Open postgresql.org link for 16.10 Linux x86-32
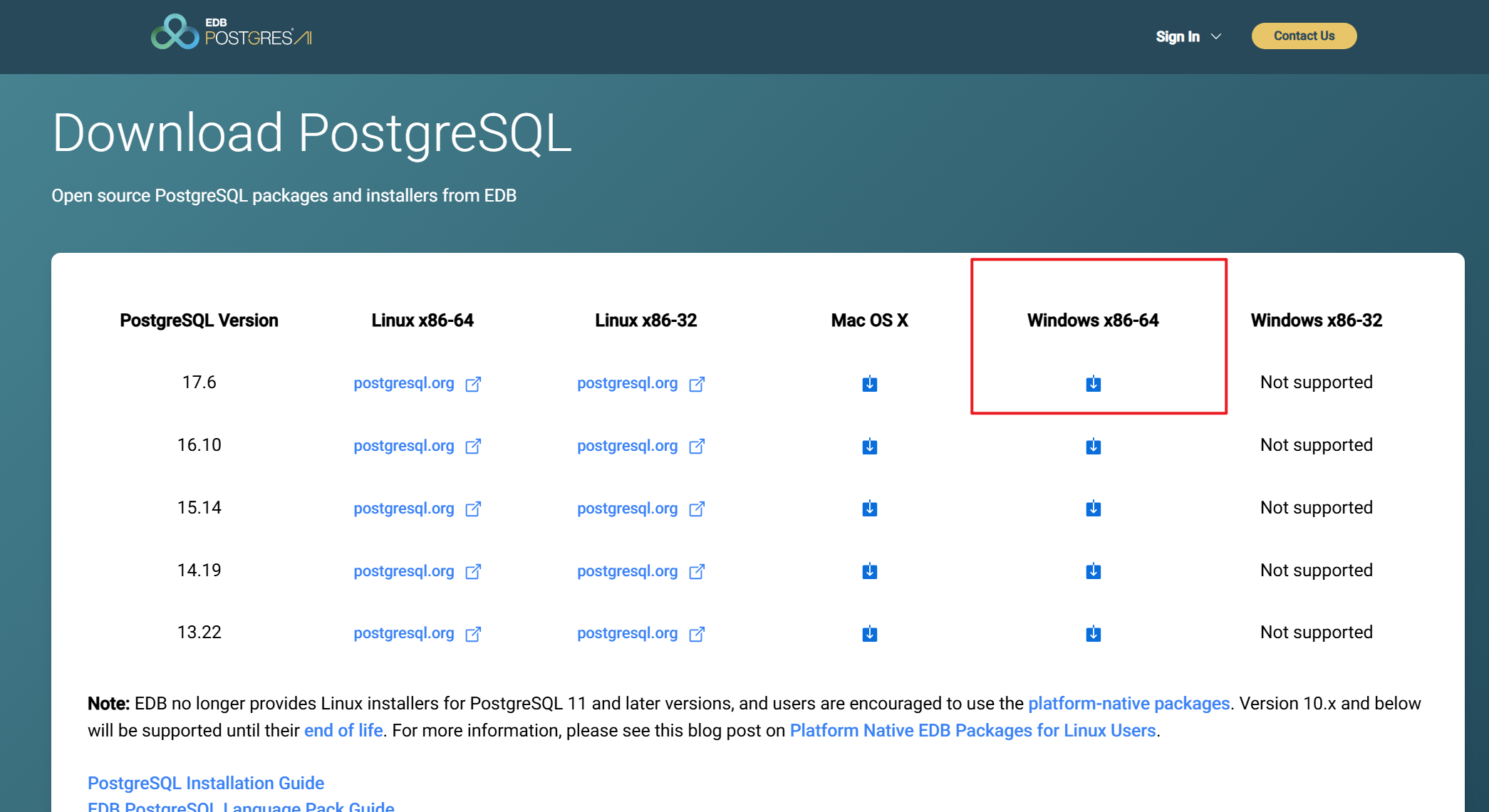 (x=627, y=446)
